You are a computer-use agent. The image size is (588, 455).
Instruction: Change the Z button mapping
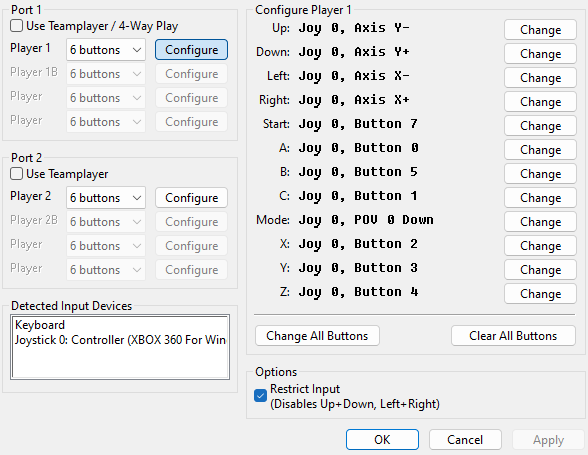point(540,294)
